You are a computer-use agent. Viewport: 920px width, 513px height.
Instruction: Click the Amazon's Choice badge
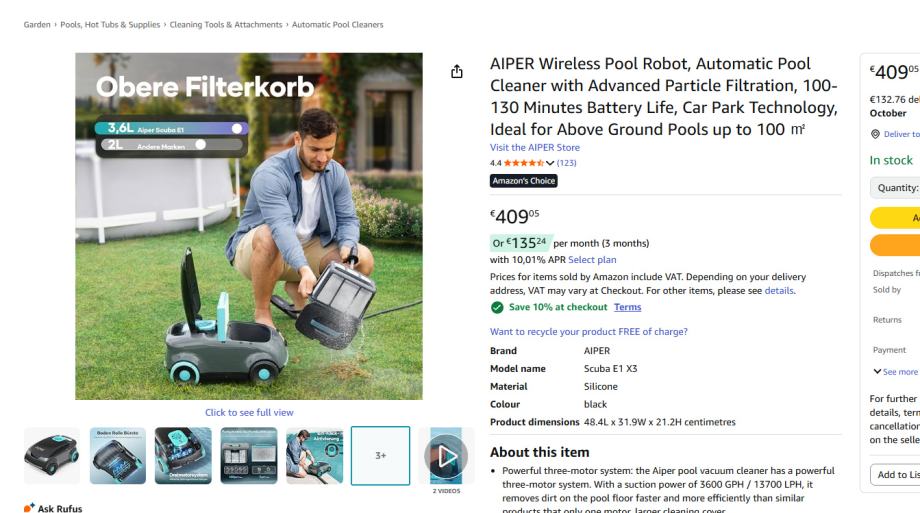coord(523,181)
